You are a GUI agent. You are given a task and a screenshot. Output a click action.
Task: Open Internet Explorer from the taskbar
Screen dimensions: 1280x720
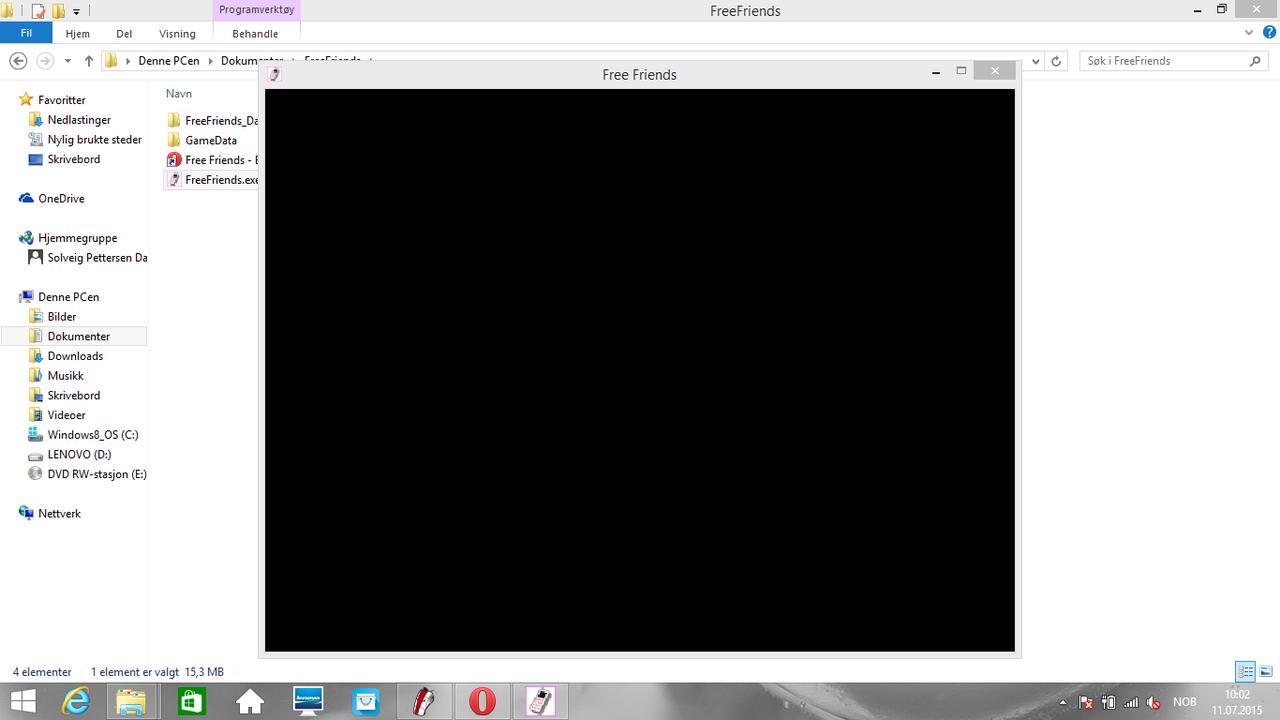point(76,701)
